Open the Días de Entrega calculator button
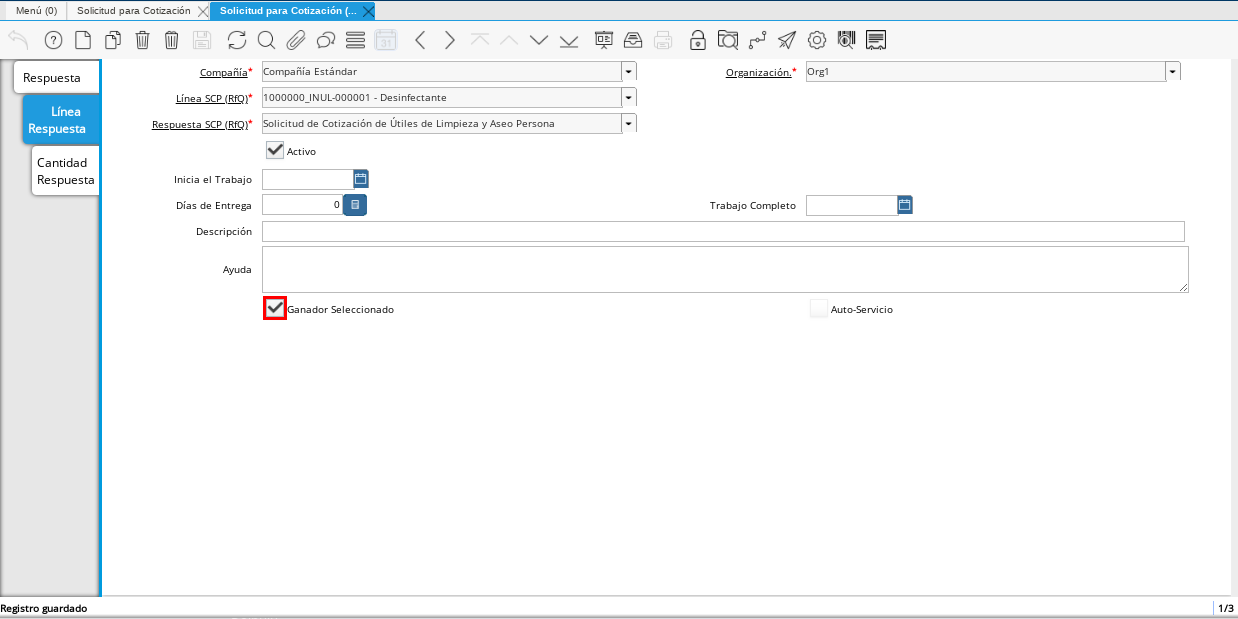Viewport: 1238px width, 619px height. (x=355, y=205)
